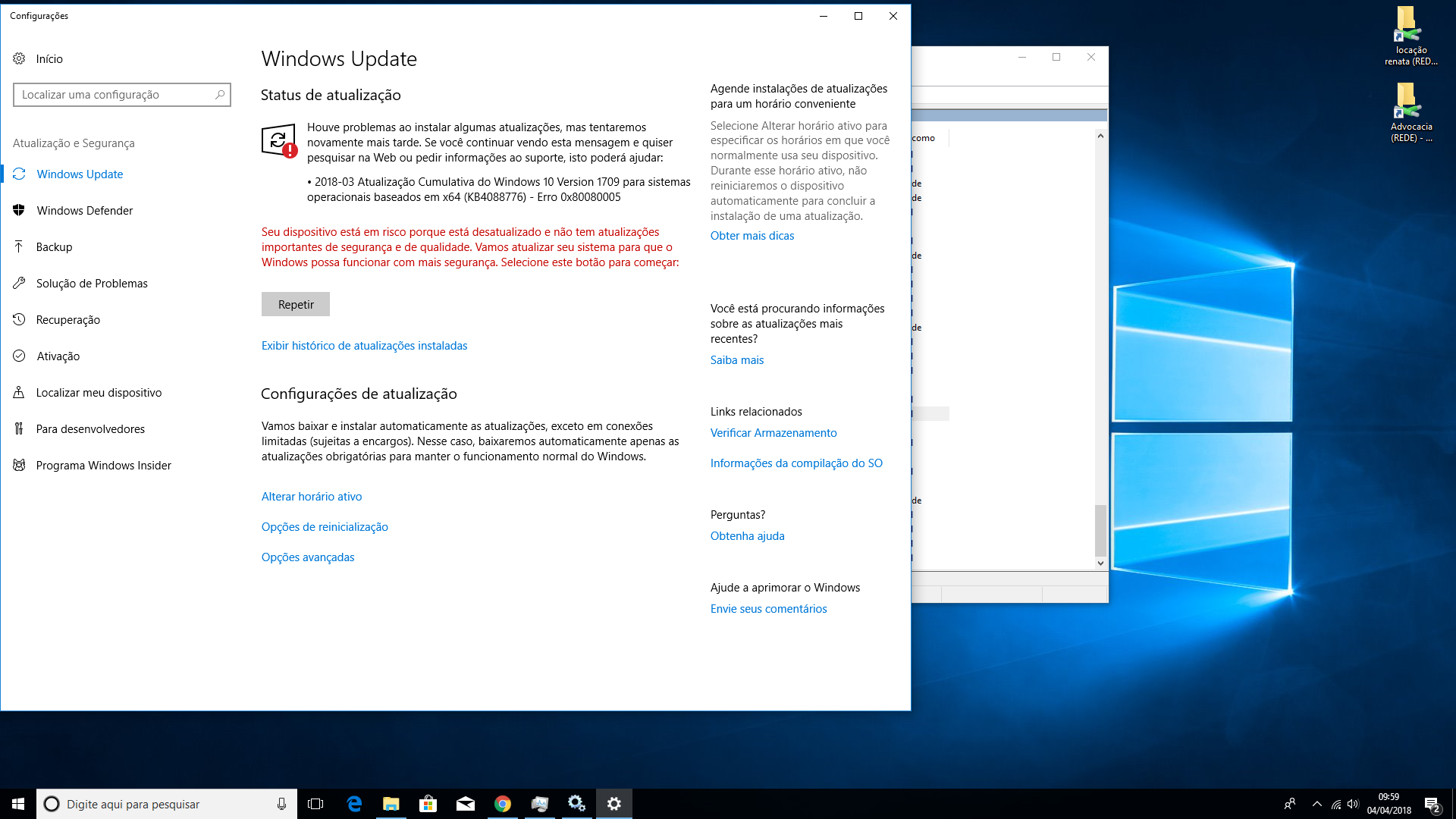Click the Backup arrow icon
The height and width of the screenshot is (819, 1456).
pos(19,246)
